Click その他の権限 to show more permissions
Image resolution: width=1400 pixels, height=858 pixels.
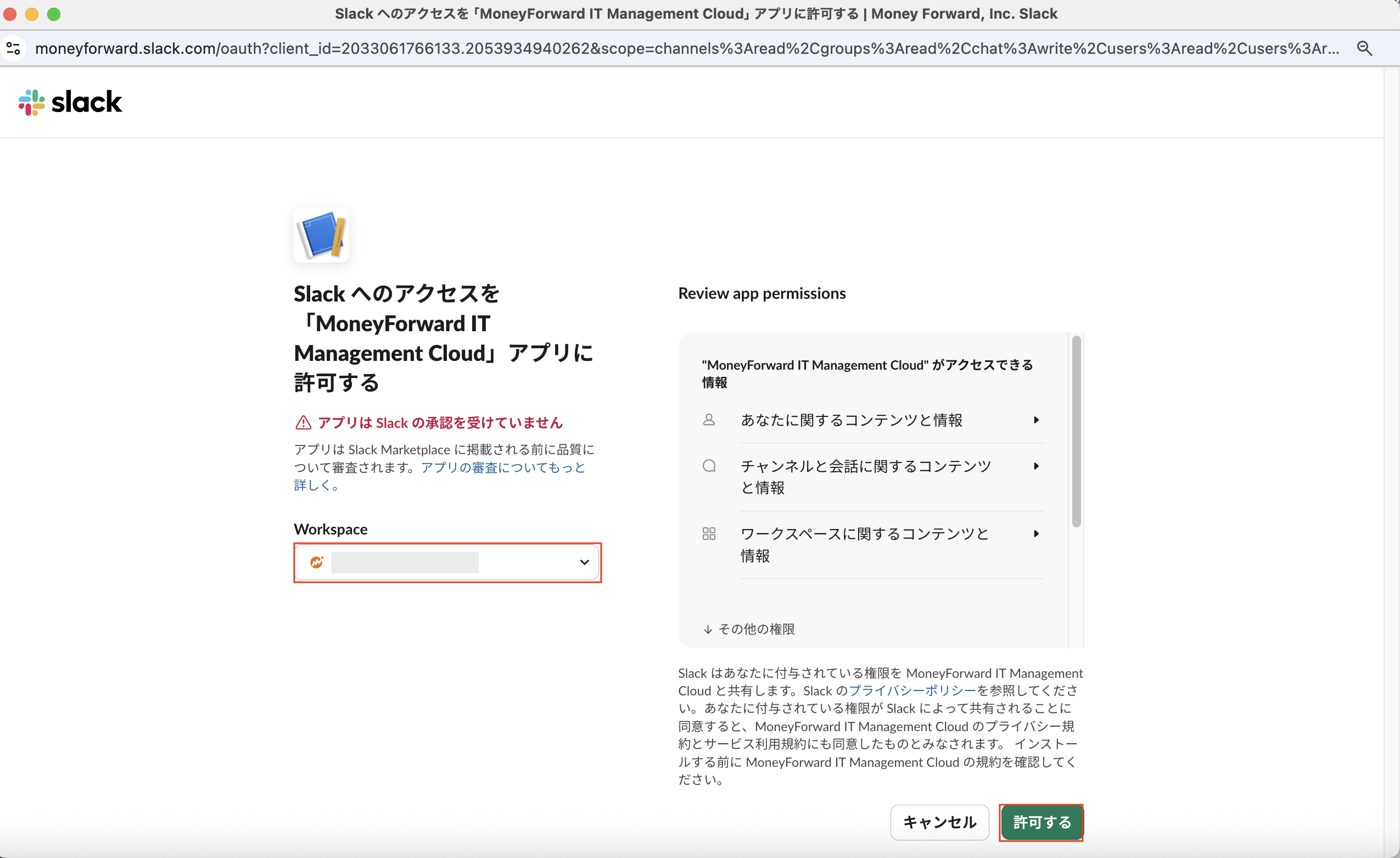pyautogui.click(x=749, y=629)
